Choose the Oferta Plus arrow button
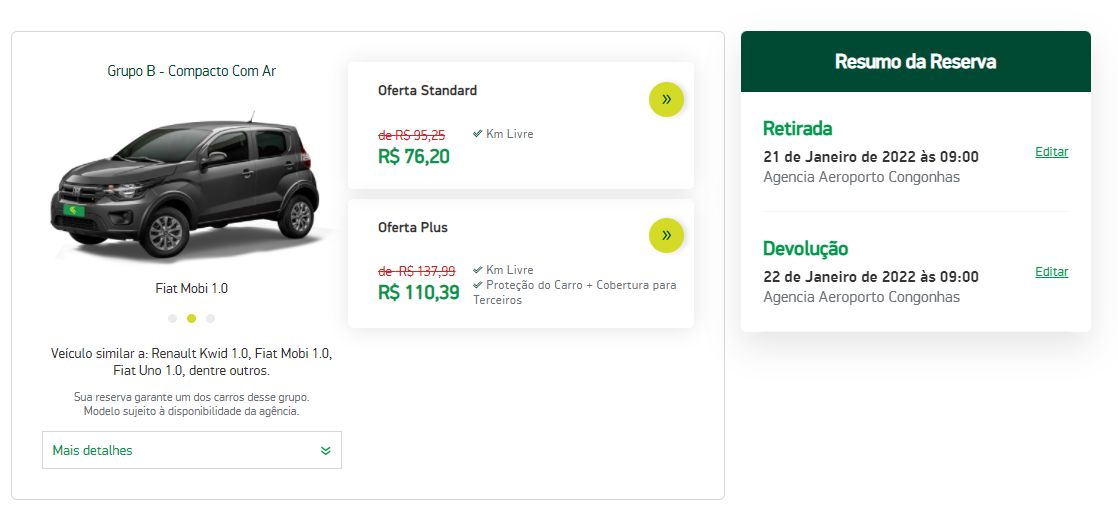 click(x=666, y=235)
